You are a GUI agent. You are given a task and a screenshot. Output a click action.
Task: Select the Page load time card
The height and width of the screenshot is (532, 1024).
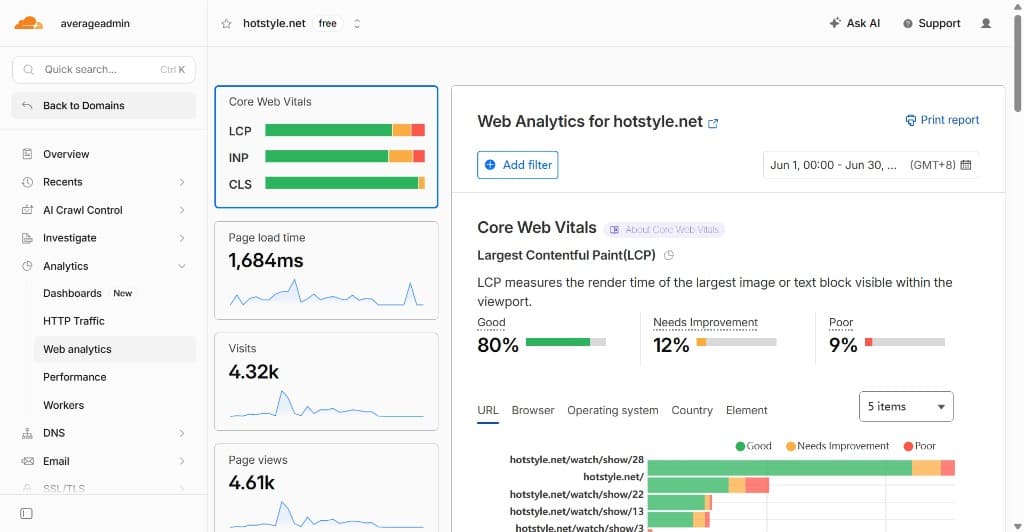click(326, 270)
